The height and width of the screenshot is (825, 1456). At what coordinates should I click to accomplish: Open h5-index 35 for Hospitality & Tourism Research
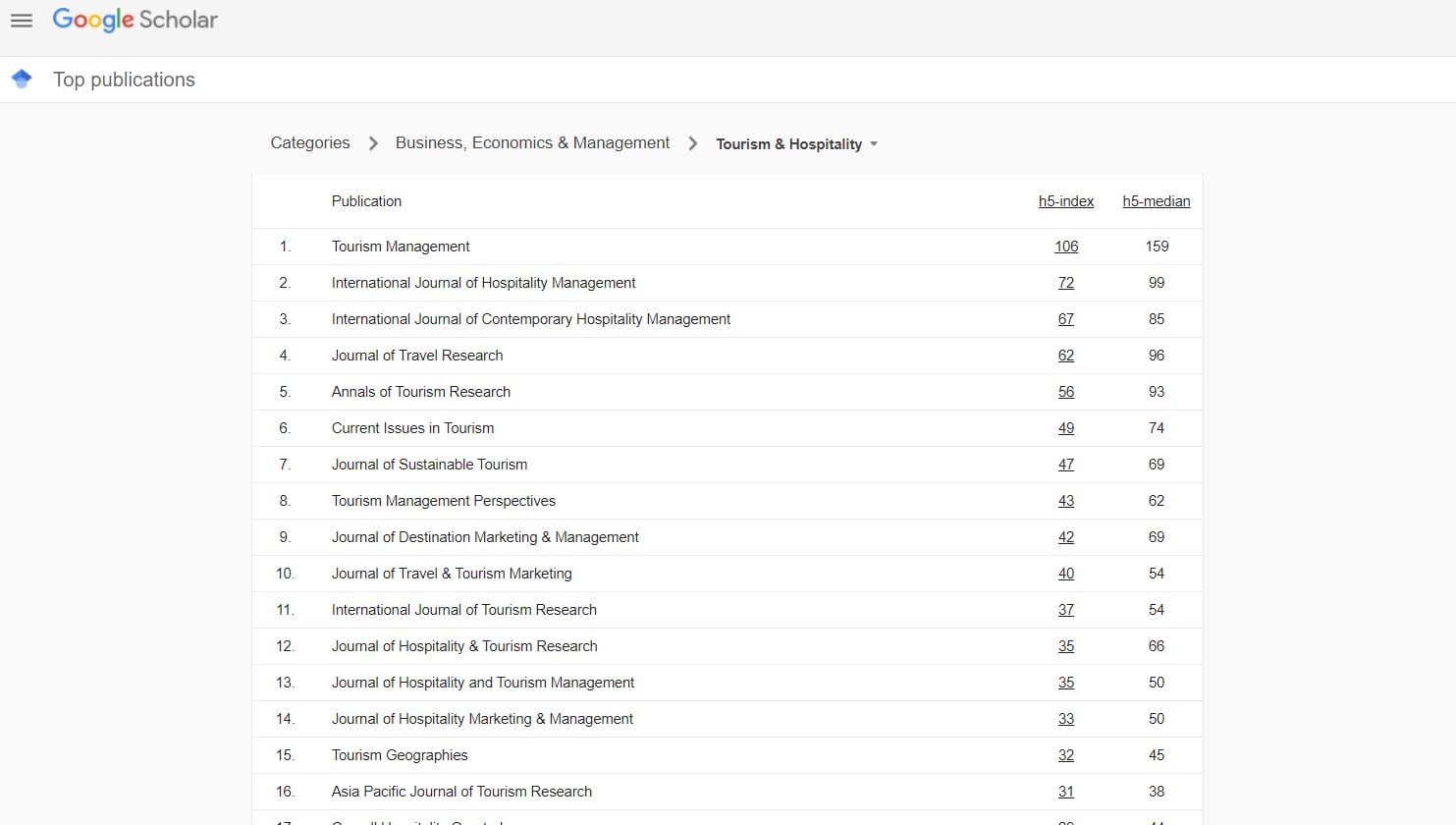coord(1066,646)
